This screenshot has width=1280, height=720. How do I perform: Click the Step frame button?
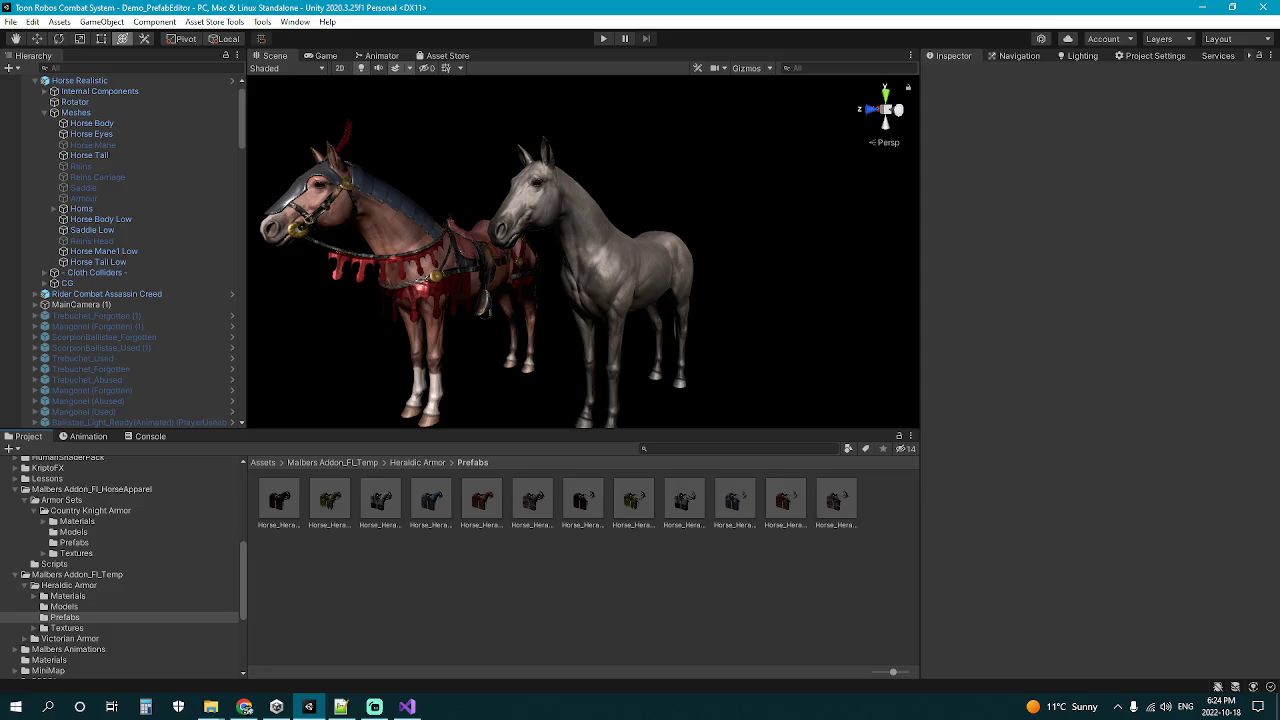click(x=646, y=39)
